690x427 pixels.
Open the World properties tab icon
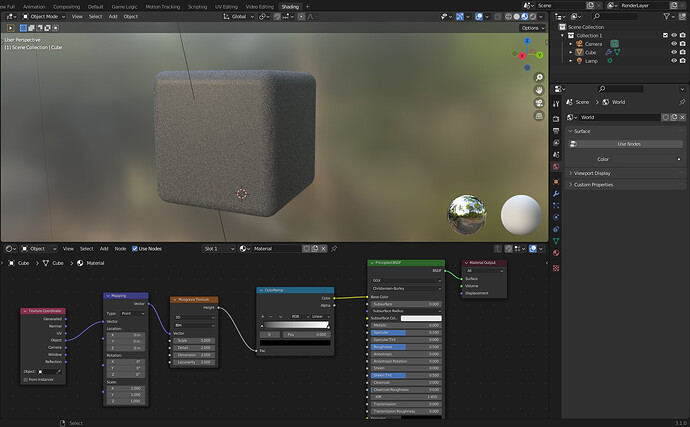[556, 166]
